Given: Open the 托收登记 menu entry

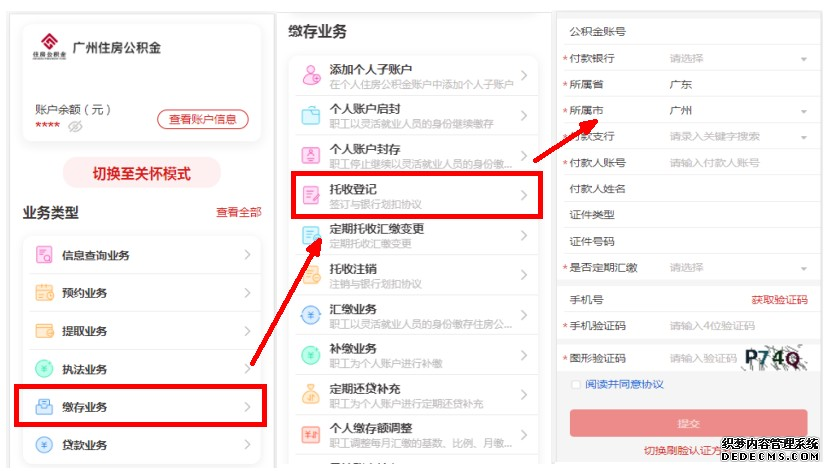Looking at the screenshot, I should click(x=417, y=195).
